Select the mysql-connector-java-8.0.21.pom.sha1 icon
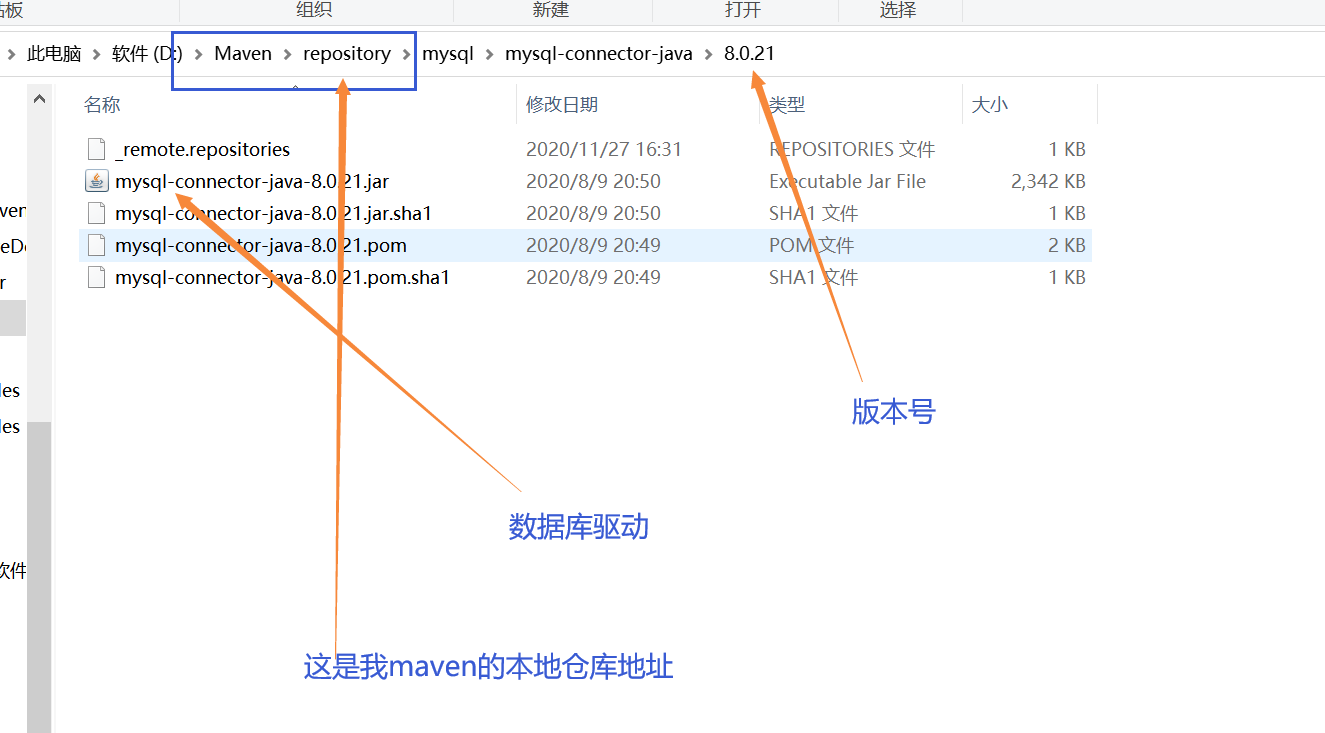The width and height of the screenshot is (1325, 733). tap(95, 276)
